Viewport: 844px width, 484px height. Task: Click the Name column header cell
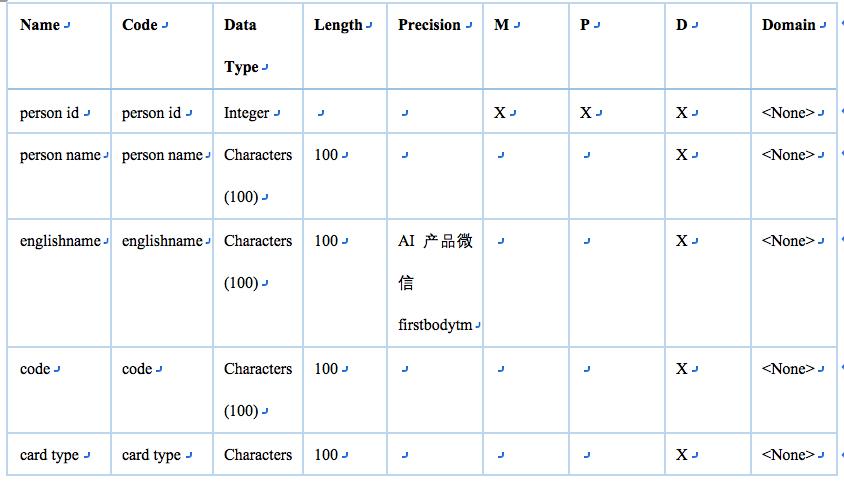59,46
